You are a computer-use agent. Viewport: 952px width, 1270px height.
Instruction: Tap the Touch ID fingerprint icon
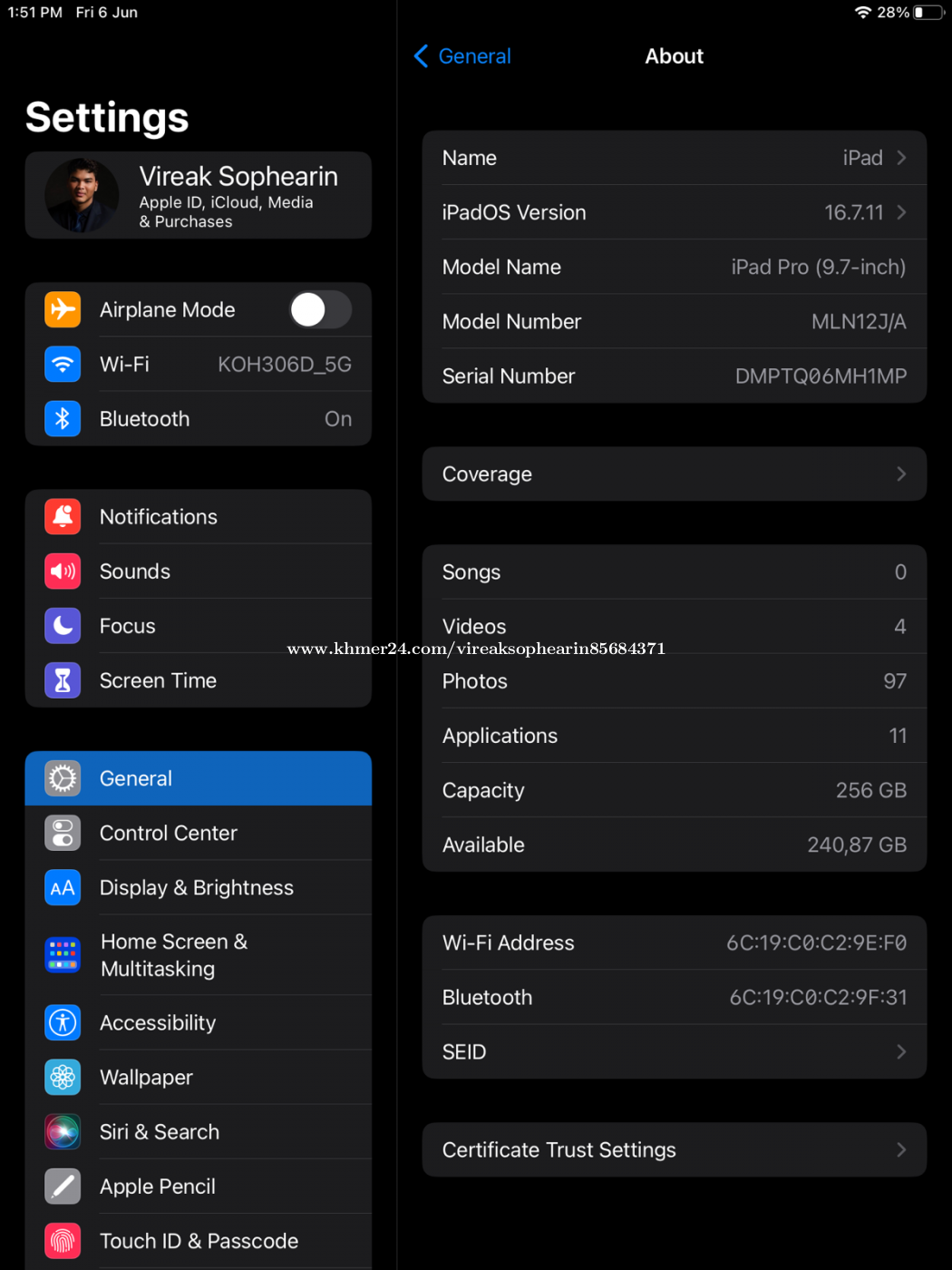point(63,1240)
